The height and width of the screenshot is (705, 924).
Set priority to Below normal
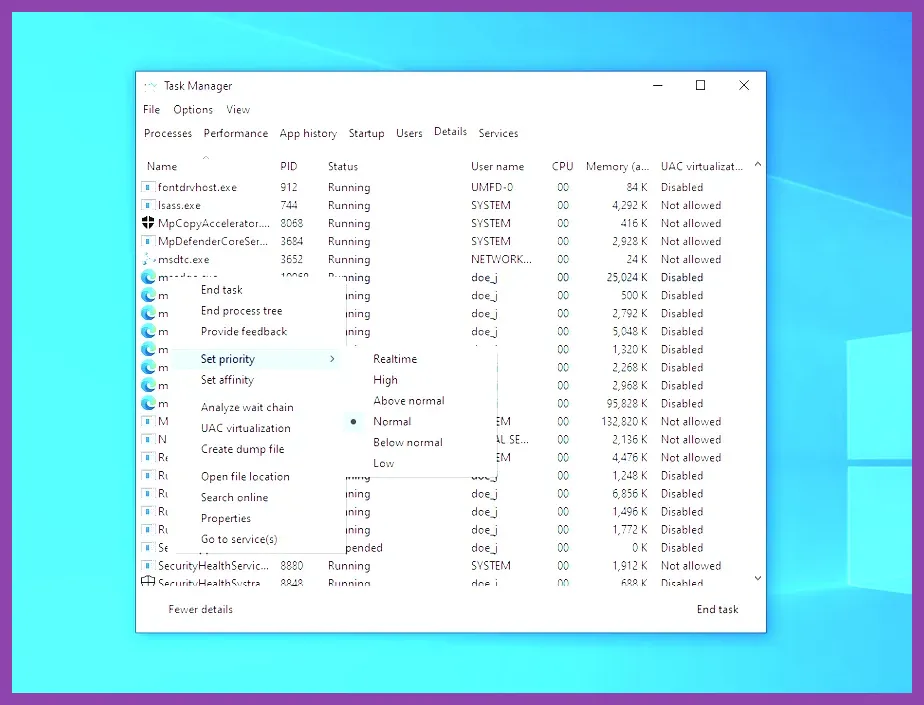408,442
